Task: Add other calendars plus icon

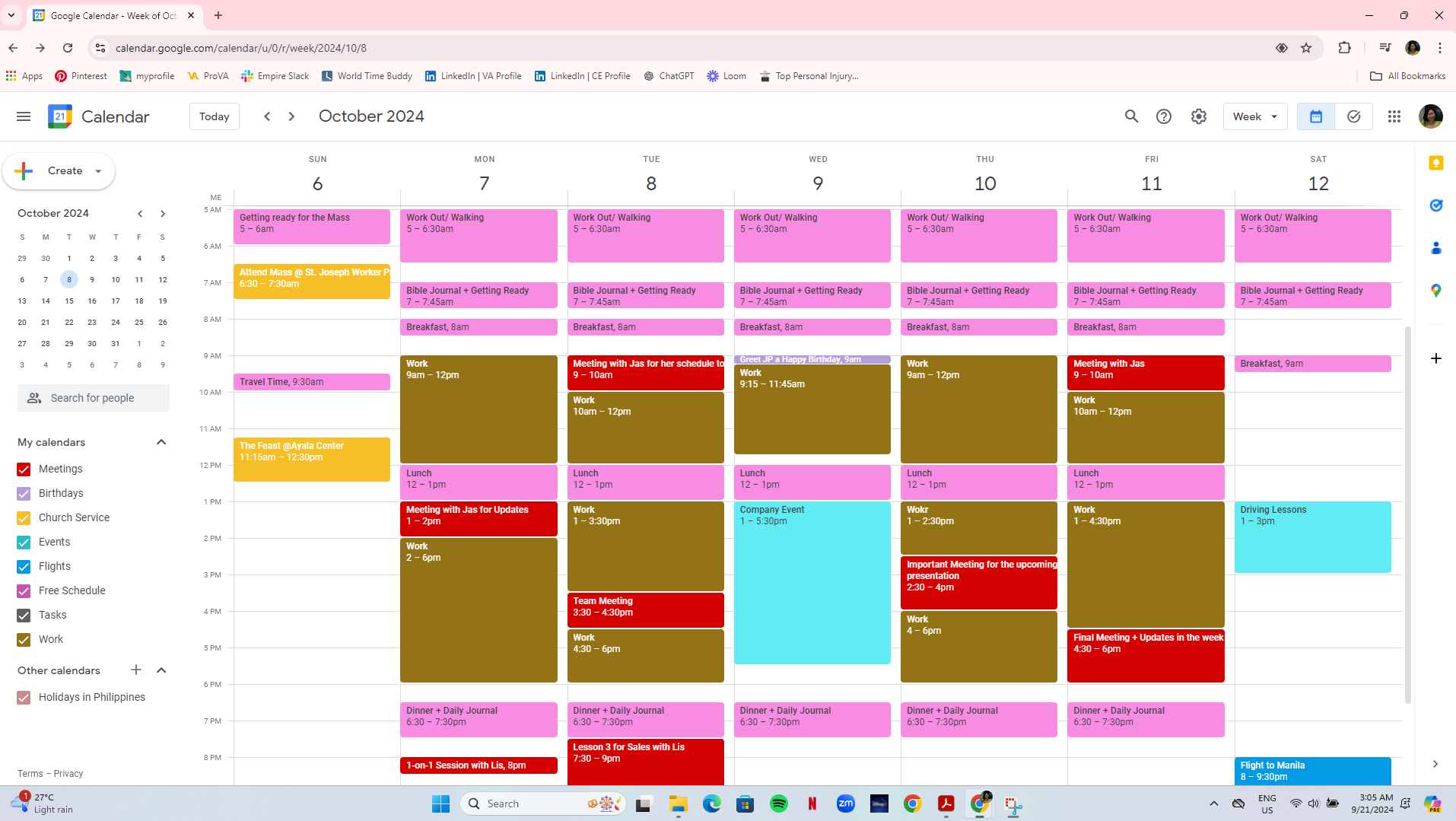Action: pos(136,670)
